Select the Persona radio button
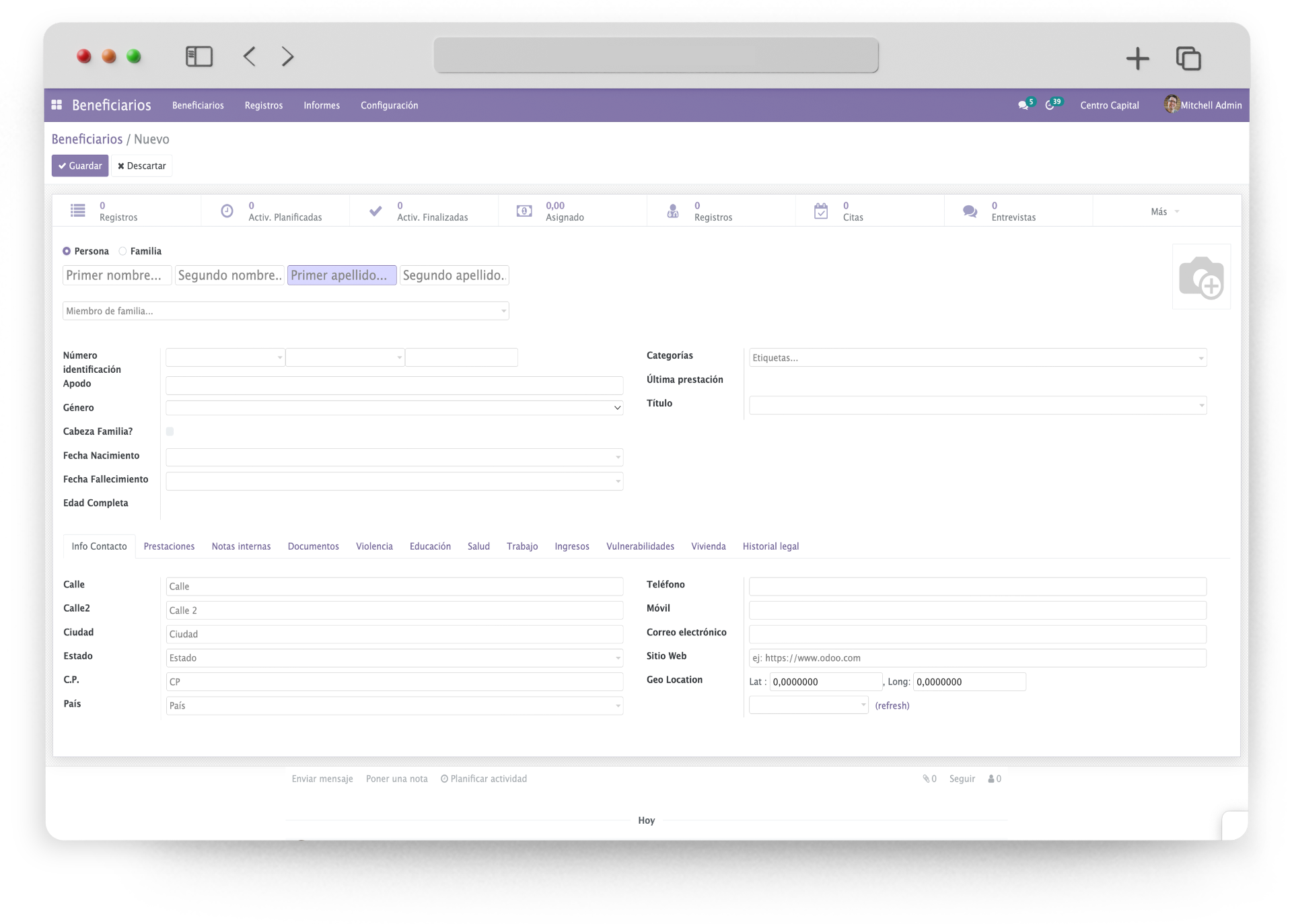1292x924 pixels. coord(67,251)
